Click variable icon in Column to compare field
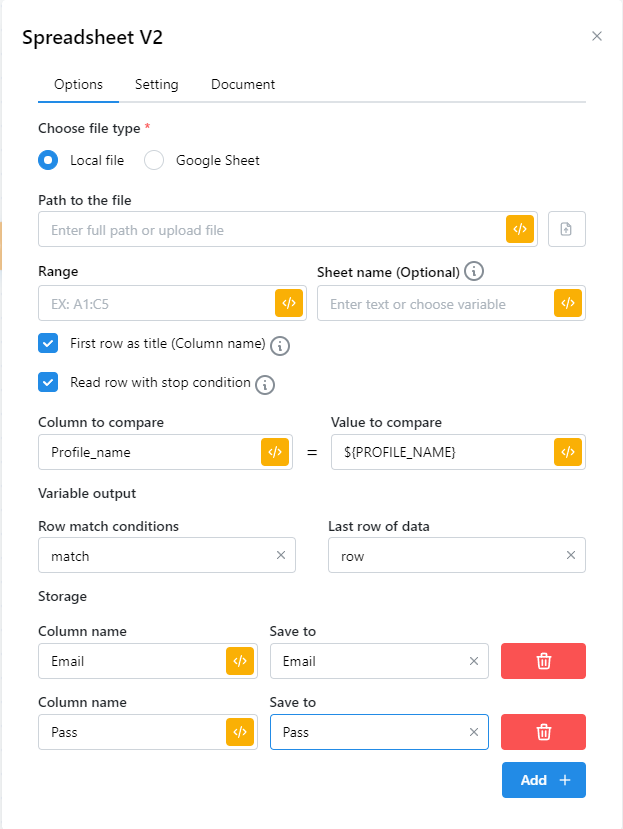The height and width of the screenshot is (829, 623). 274,452
